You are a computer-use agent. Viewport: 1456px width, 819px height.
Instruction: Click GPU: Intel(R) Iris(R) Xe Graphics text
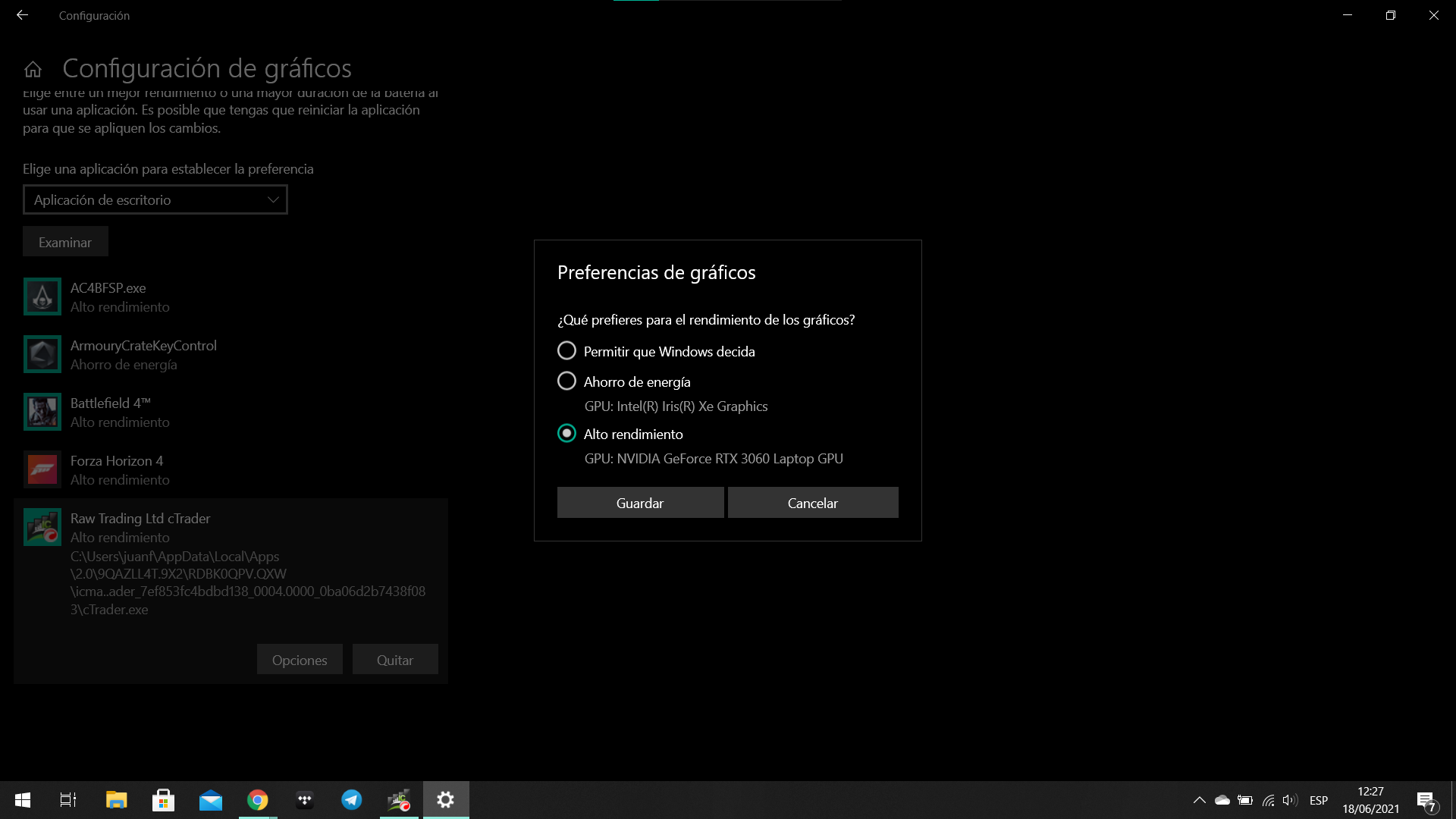tap(676, 406)
